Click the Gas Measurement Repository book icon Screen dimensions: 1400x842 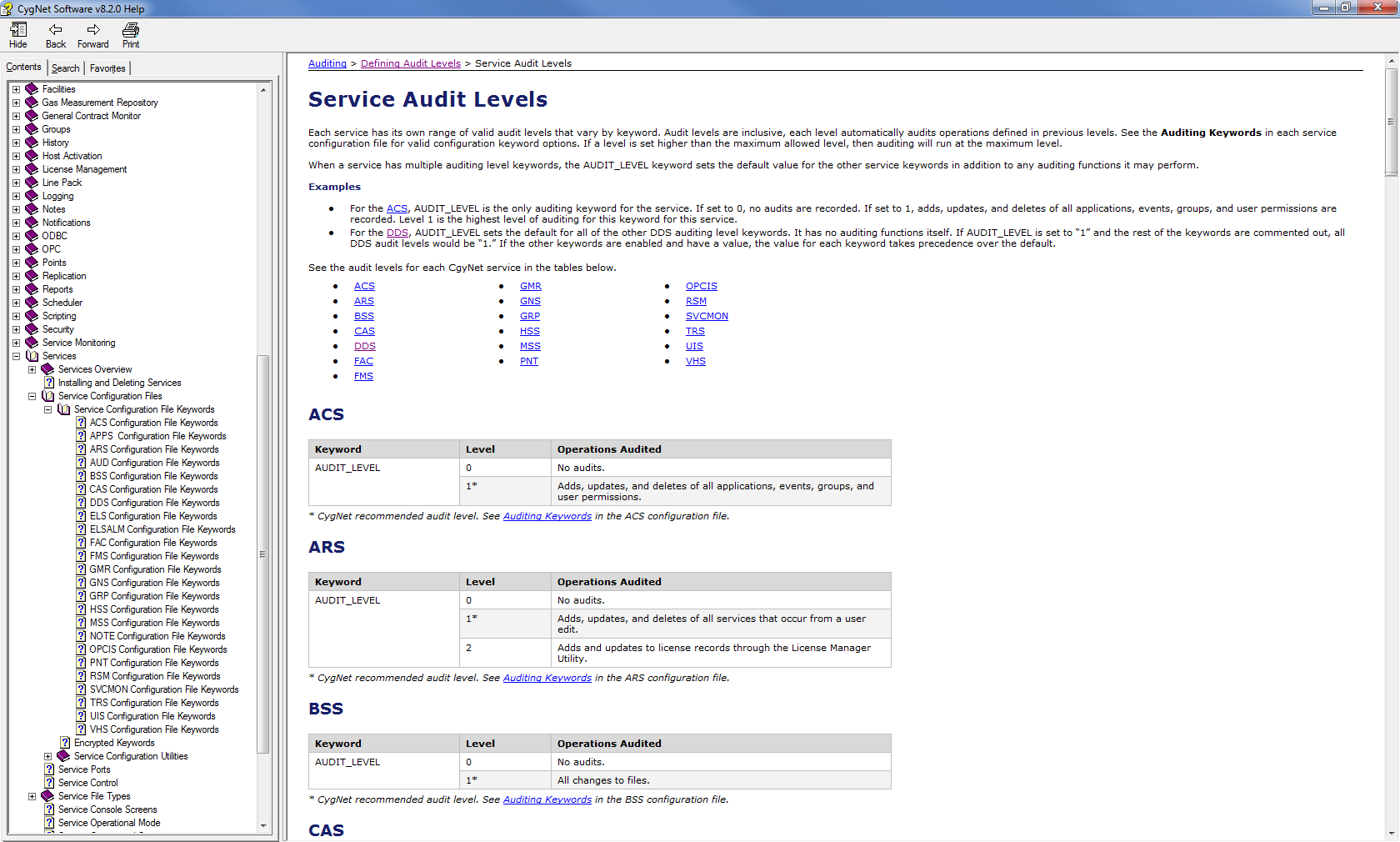(32, 103)
